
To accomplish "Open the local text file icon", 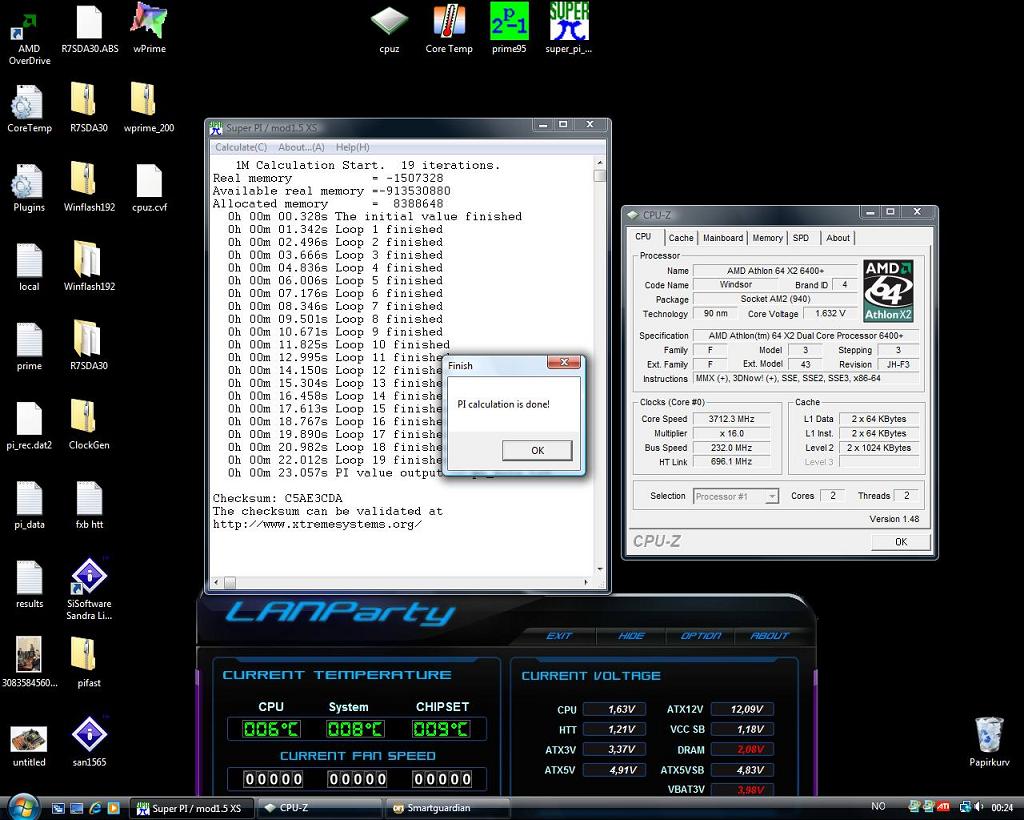I will [29, 268].
